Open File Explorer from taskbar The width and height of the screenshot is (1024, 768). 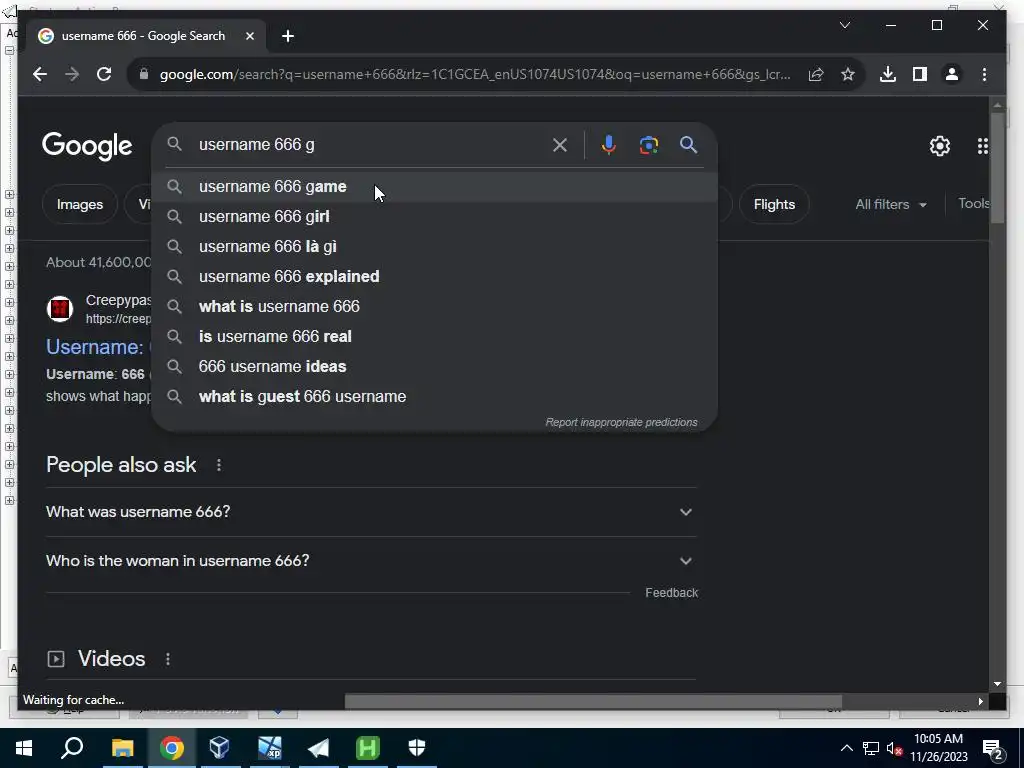click(122, 748)
